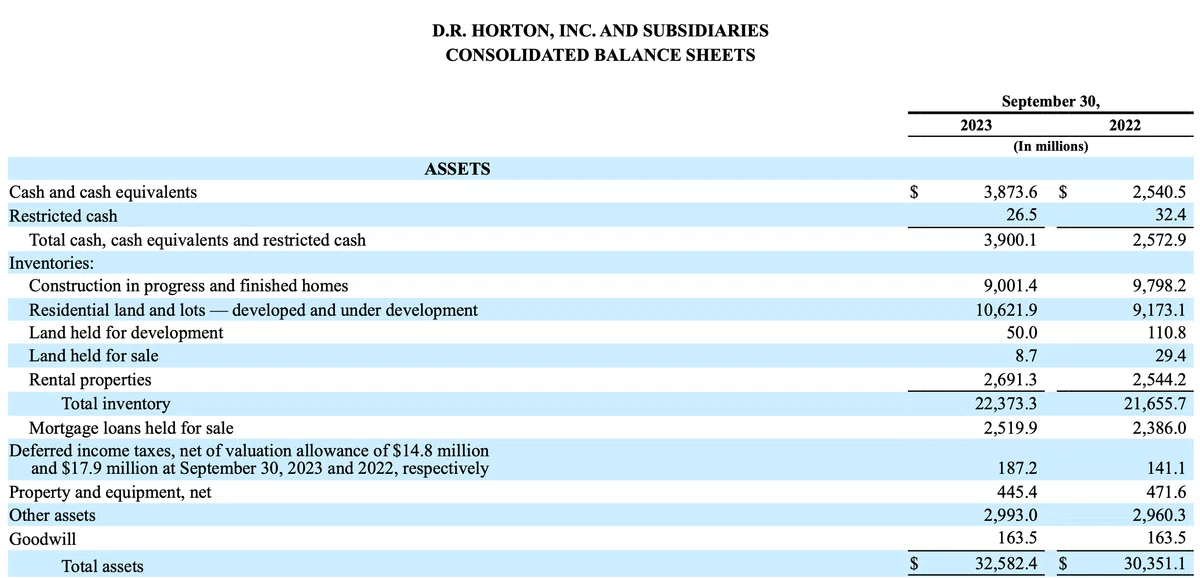Image resolution: width=1200 pixels, height=578 pixels.
Task: Select the '(In millions)' note
Action: coord(1050,146)
